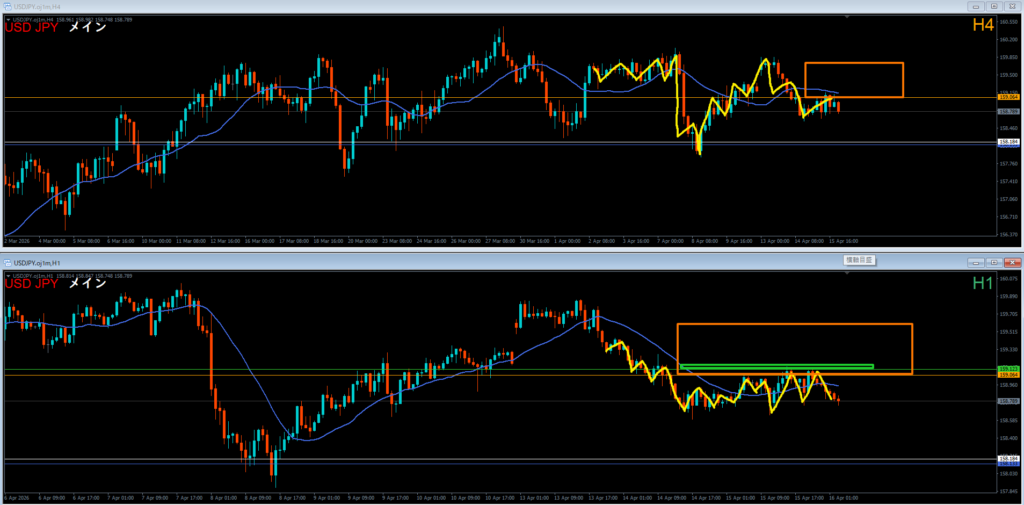Click the green 159.123 price label on H1
The image size is (1024, 505).
(x=1008, y=368)
